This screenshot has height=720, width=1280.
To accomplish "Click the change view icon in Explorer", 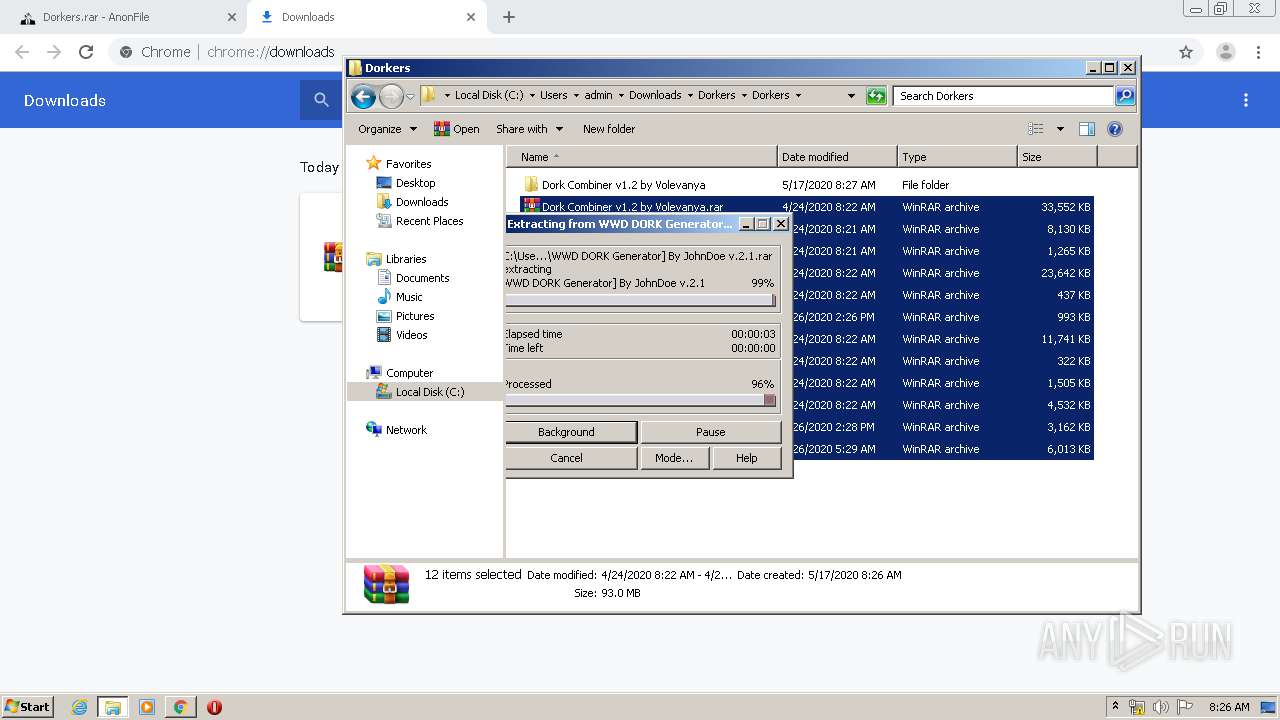I will [1036, 129].
